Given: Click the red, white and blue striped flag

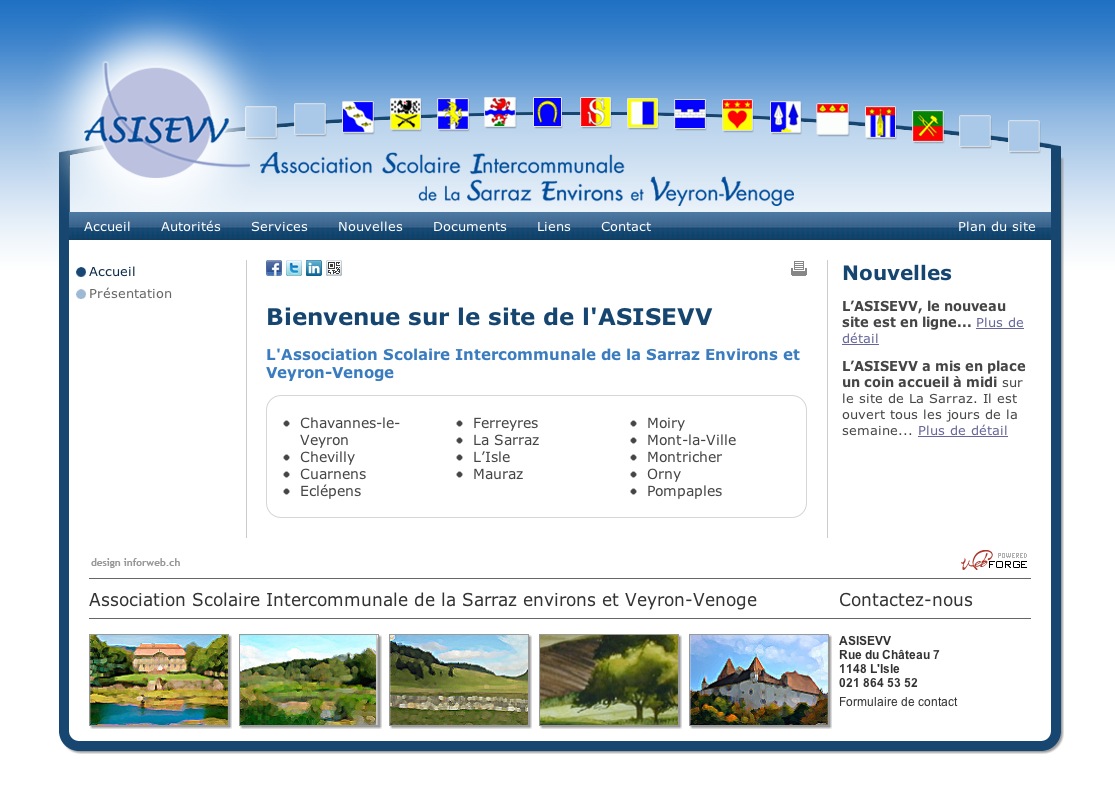Looking at the screenshot, I should coord(880,122).
